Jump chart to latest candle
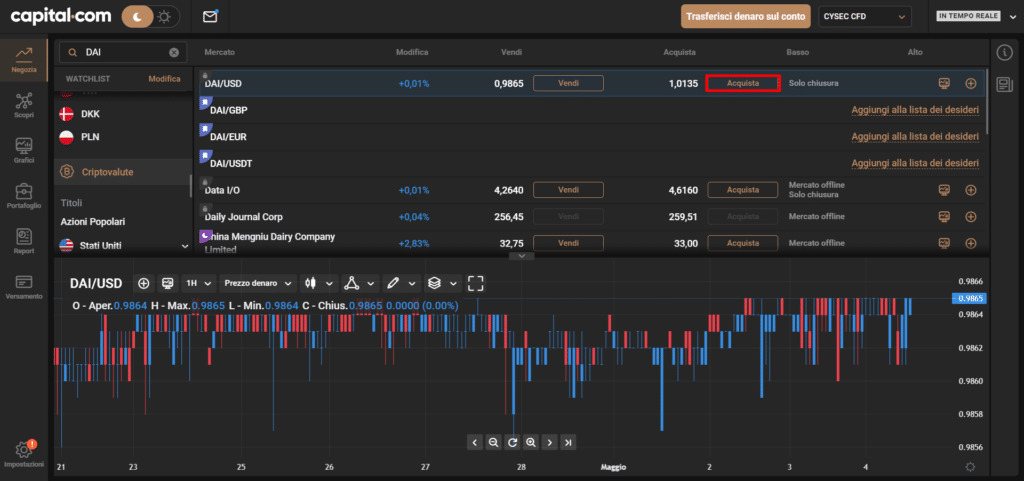Image resolution: width=1024 pixels, height=481 pixels. pos(569,442)
